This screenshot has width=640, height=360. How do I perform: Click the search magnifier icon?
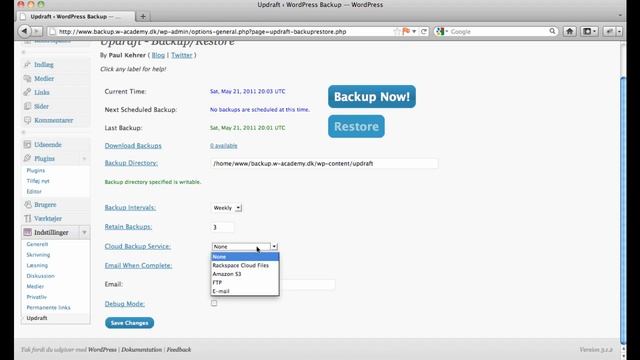click(x=552, y=31)
